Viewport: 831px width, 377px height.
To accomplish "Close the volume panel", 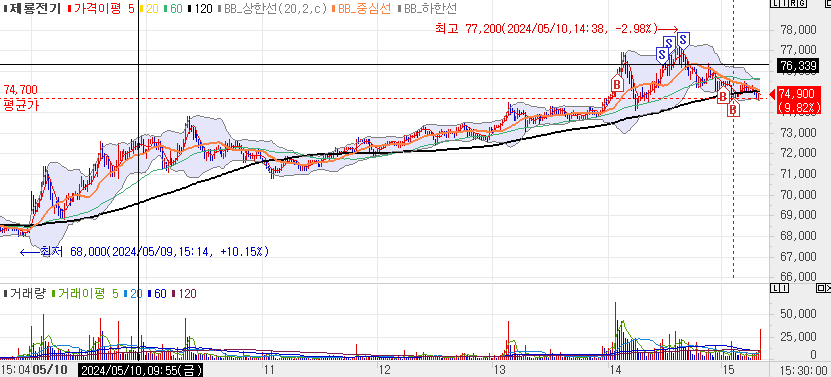I will pyautogui.click(x=828, y=288).
